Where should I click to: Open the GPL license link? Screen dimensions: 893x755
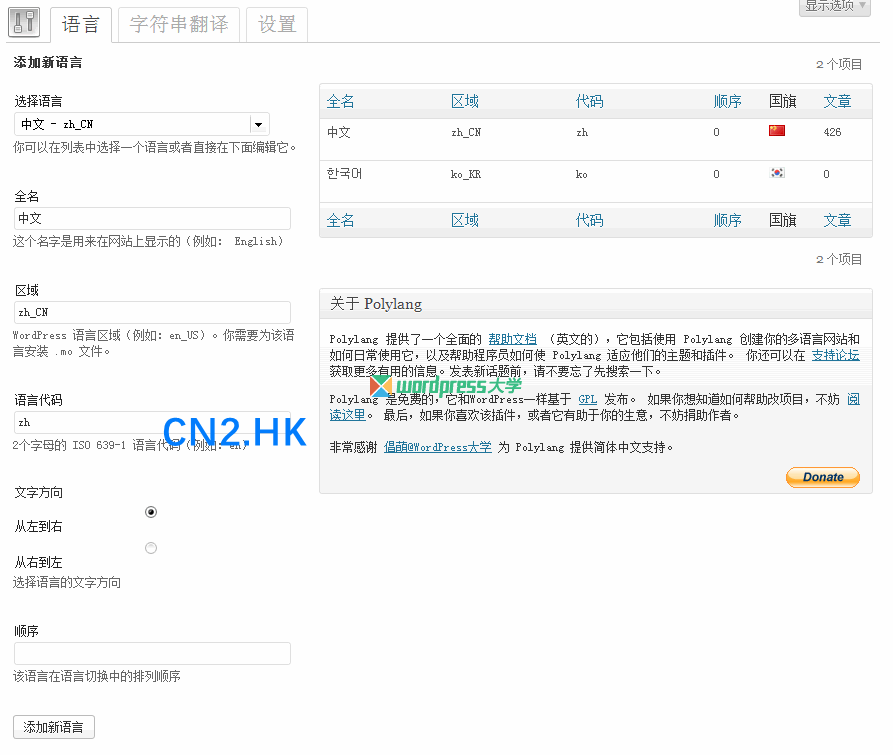[588, 398]
